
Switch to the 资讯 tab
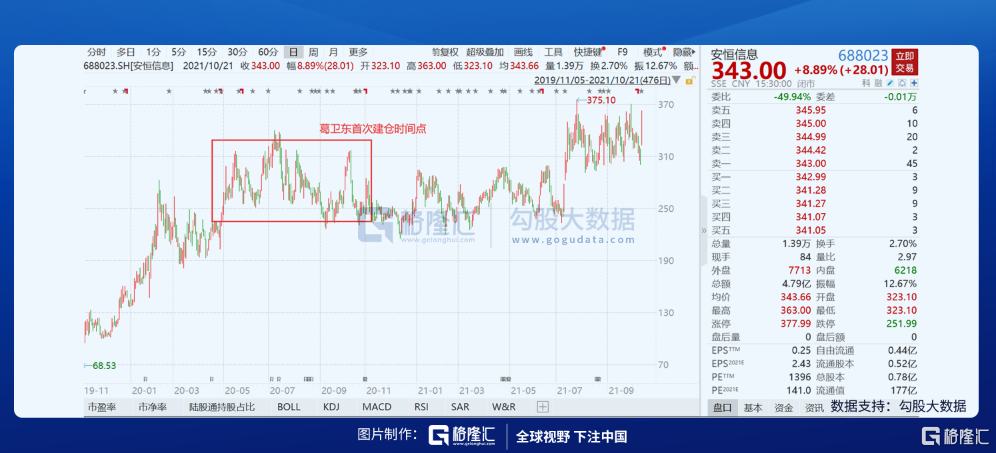(x=814, y=408)
